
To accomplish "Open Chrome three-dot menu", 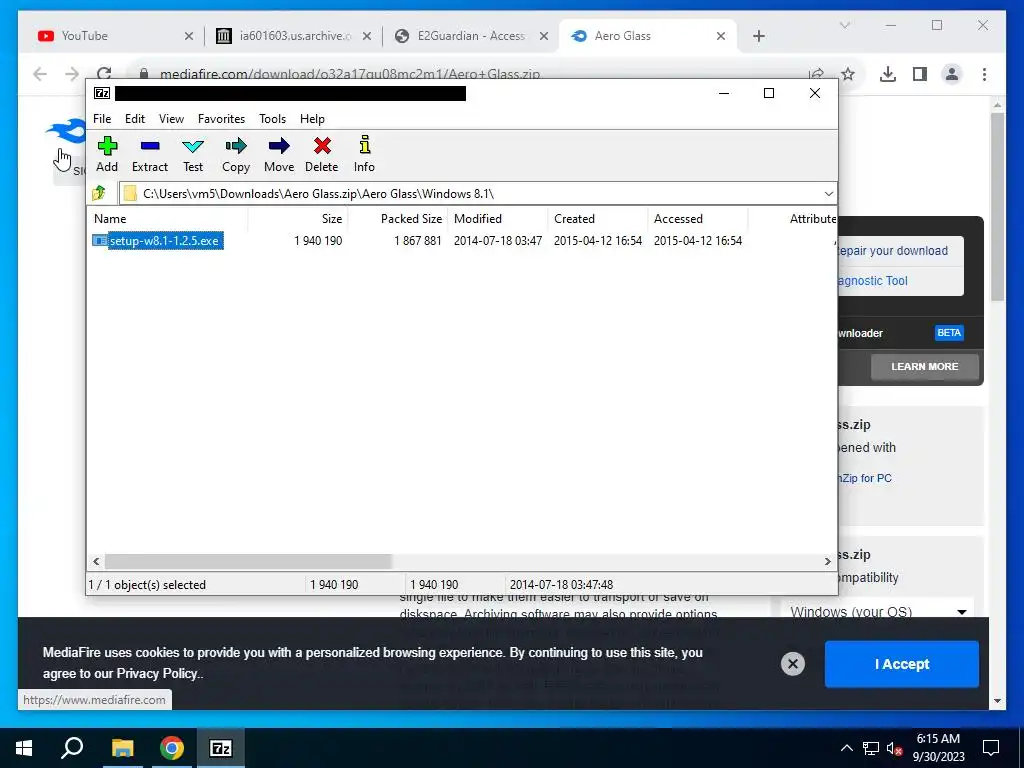I will [x=984, y=74].
